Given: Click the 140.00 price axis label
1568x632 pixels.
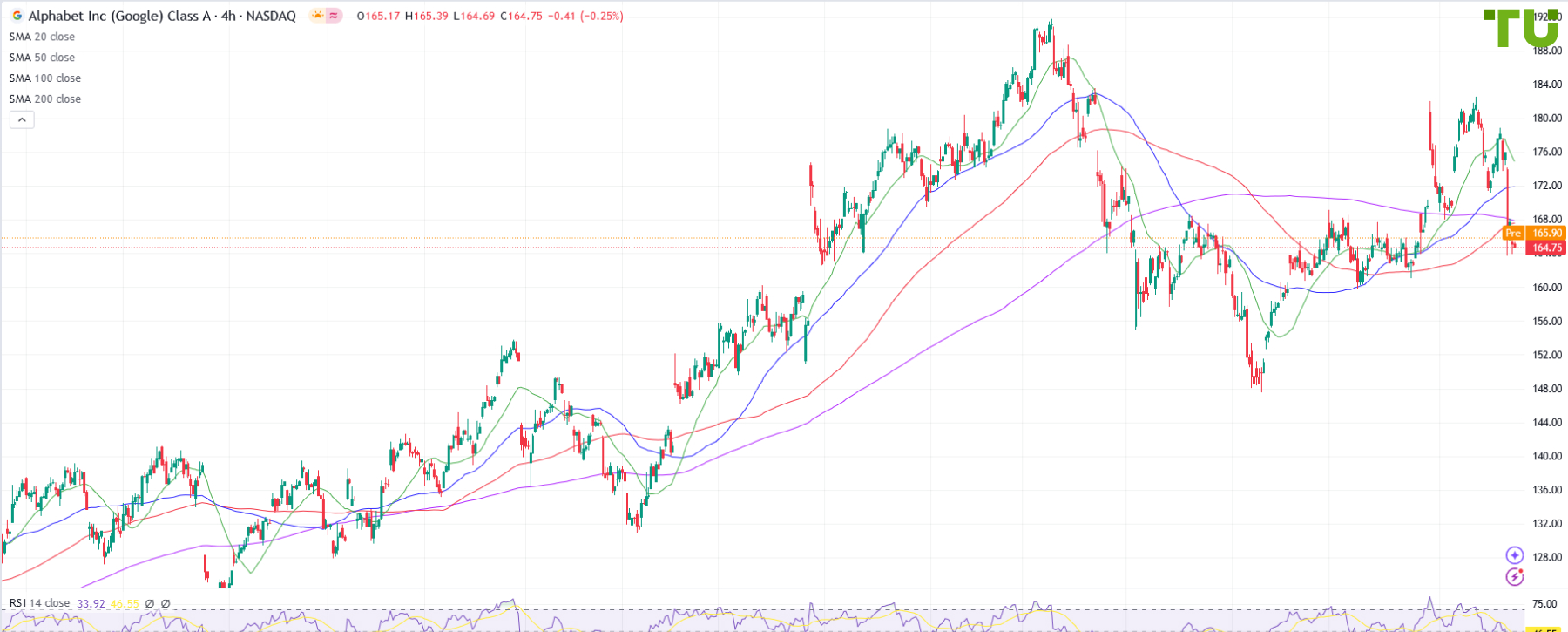Looking at the screenshot, I should (1547, 456).
